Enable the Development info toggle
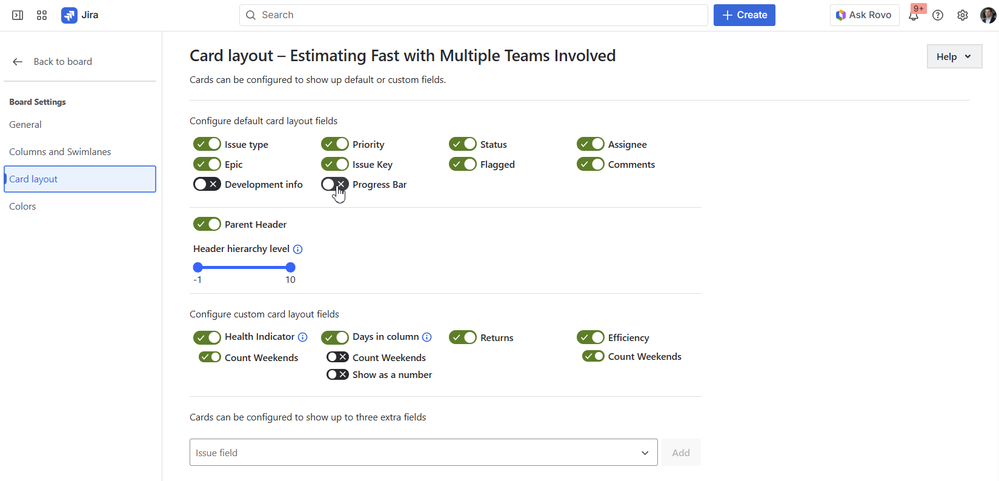 [207, 185]
